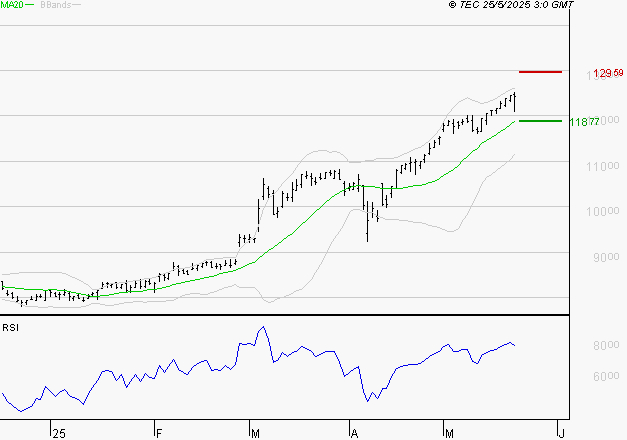Viewport: 627px width, 440px height.
Task: Click the MA20 legend label
Action: (12, 5)
